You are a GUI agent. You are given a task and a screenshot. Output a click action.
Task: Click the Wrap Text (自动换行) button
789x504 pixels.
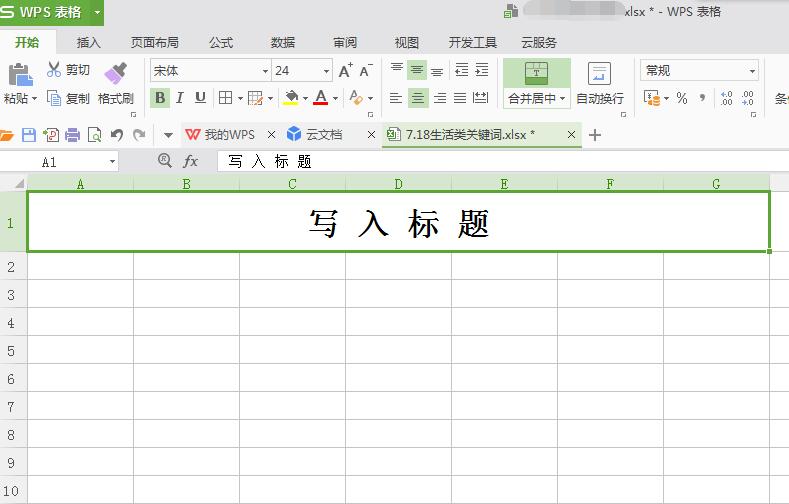(599, 83)
